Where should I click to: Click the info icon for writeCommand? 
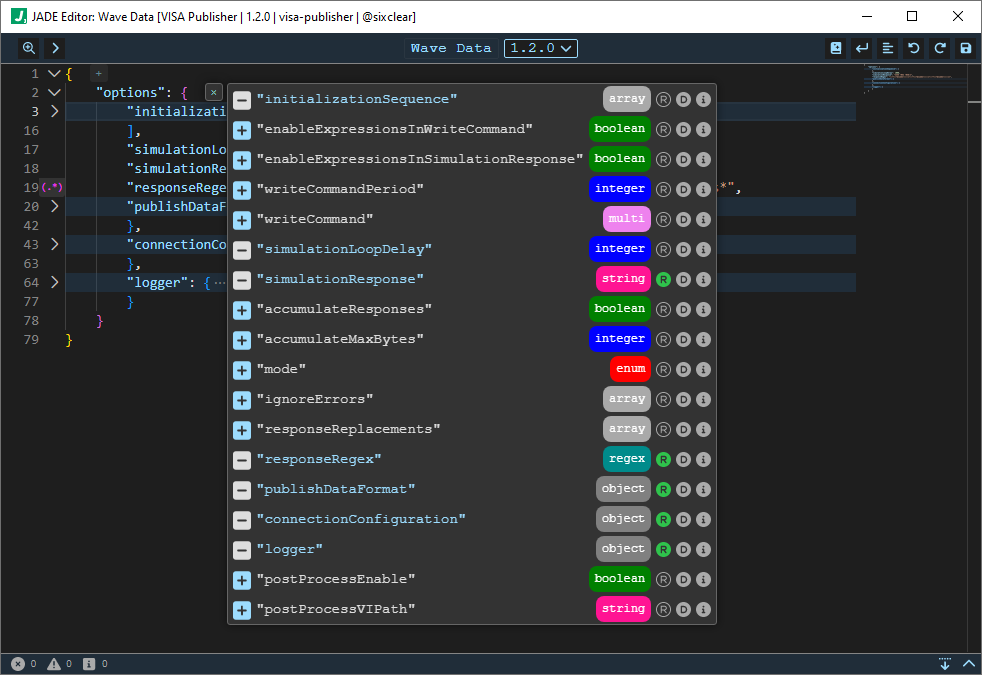pos(703,219)
